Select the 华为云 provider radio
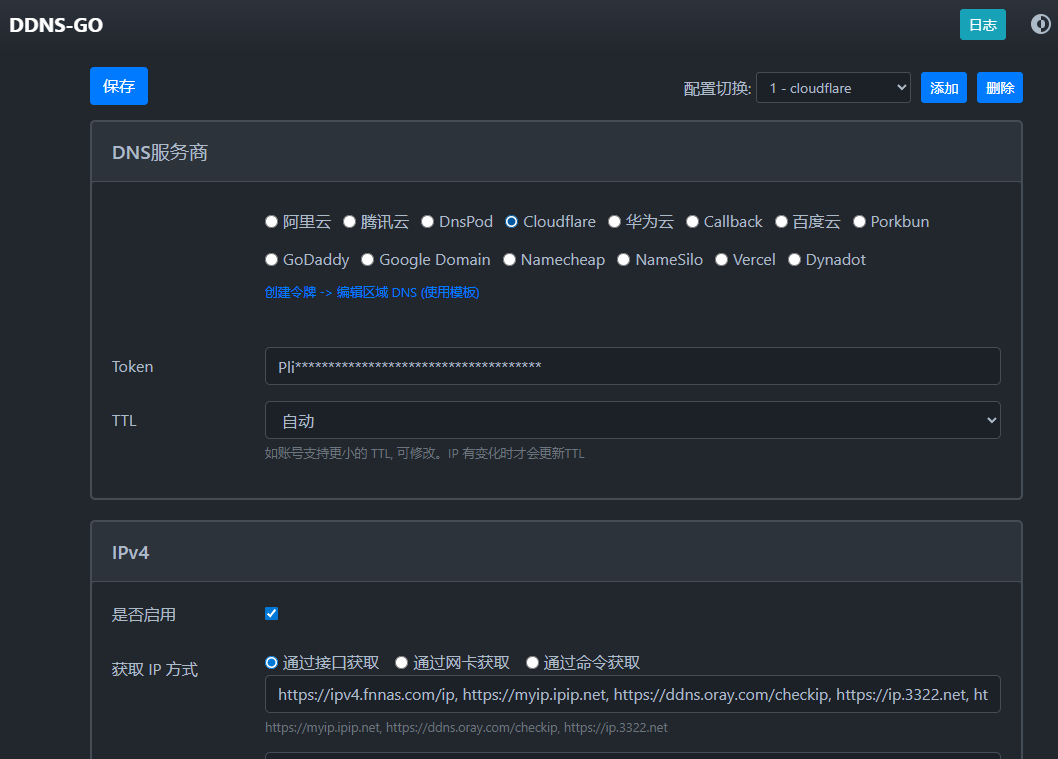1058x759 pixels. pyautogui.click(x=614, y=221)
